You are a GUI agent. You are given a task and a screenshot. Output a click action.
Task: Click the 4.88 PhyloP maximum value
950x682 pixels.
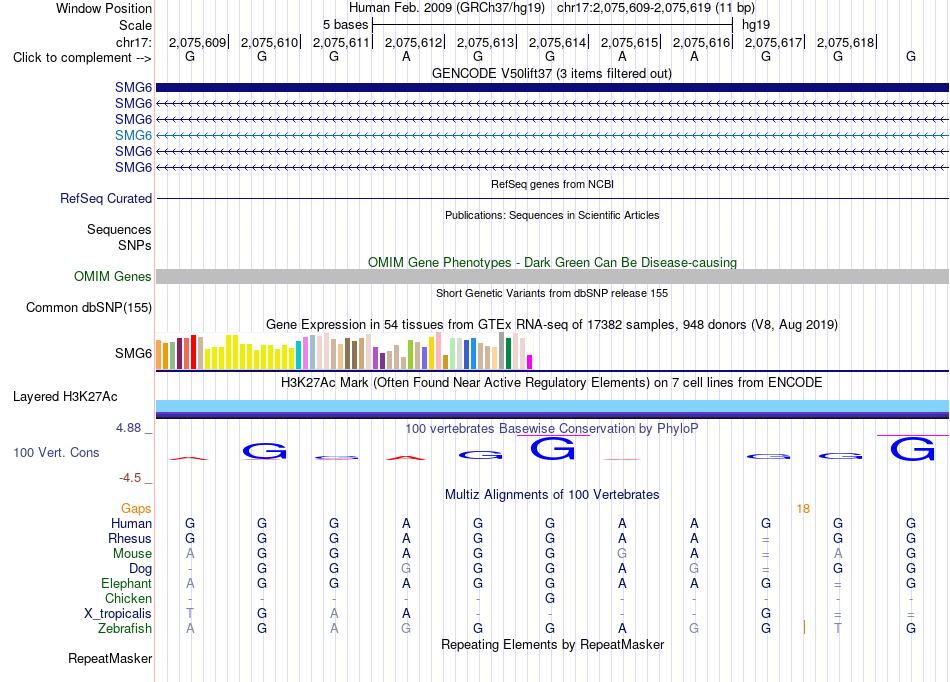click(x=128, y=428)
